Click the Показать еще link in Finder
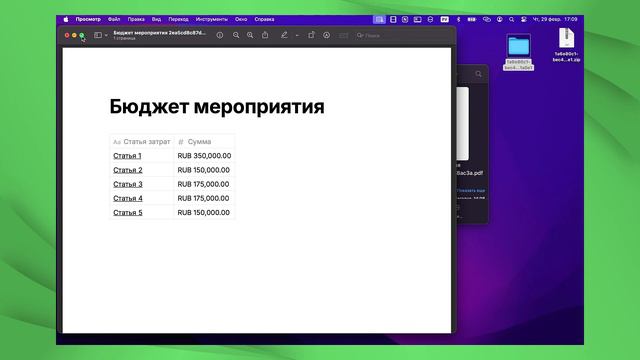Screen dimensions: 640x360 click(471, 191)
